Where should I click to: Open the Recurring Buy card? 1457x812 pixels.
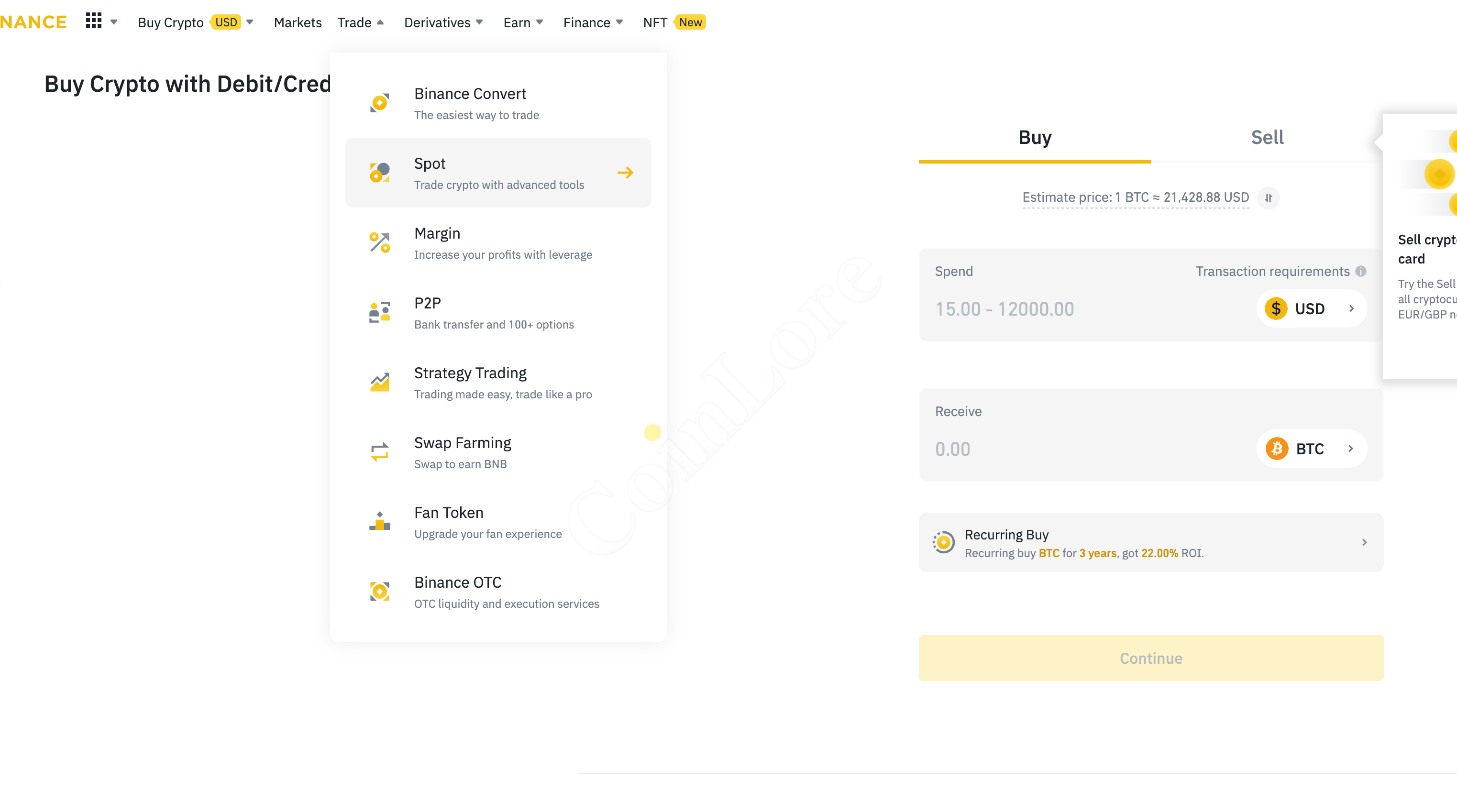coord(1151,543)
